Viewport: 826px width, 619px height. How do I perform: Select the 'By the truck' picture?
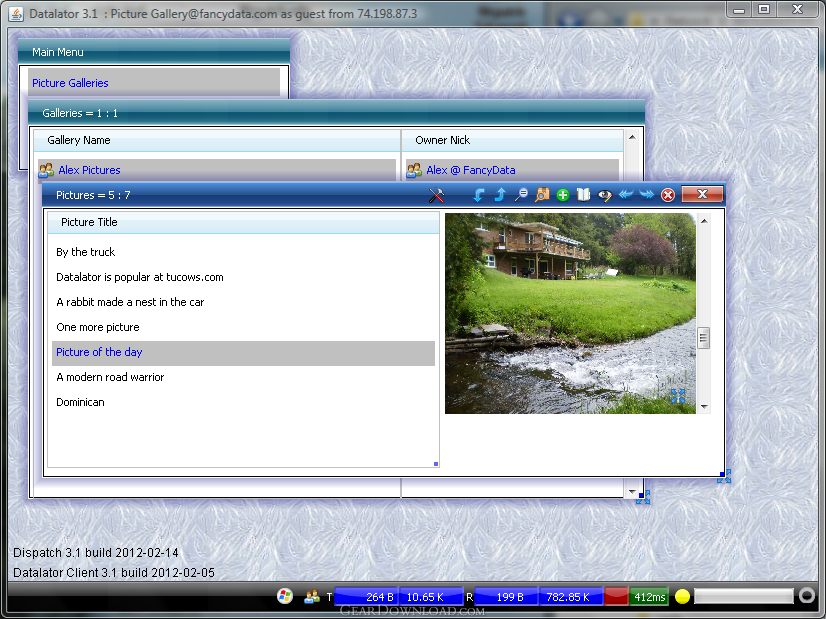pyautogui.click(x=243, y=252)
